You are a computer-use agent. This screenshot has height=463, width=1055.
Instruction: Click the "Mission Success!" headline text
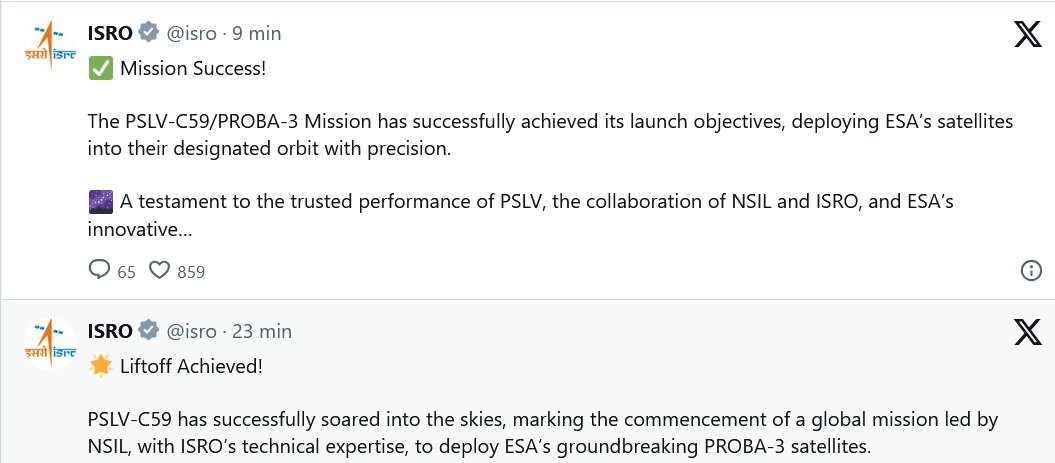(193, 69)
